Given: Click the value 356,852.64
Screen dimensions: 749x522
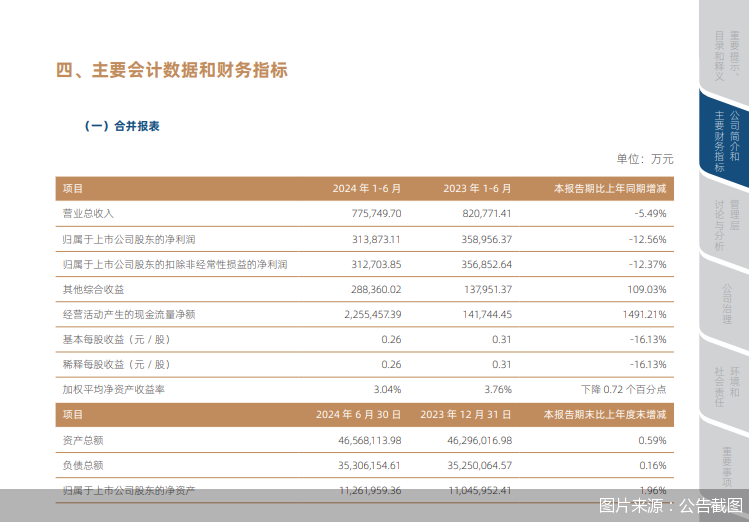Looking at the screenshot, I should 486,265.
